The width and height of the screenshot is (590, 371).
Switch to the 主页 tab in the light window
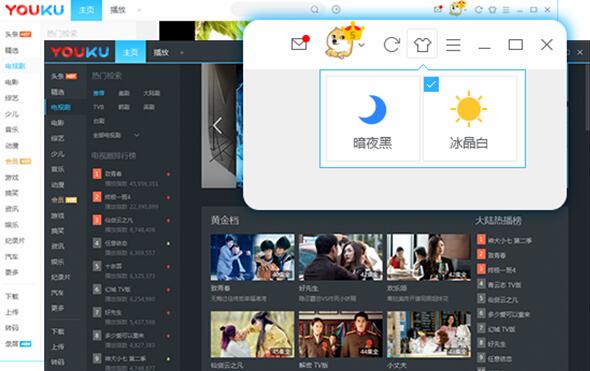(x=86, y=10)
